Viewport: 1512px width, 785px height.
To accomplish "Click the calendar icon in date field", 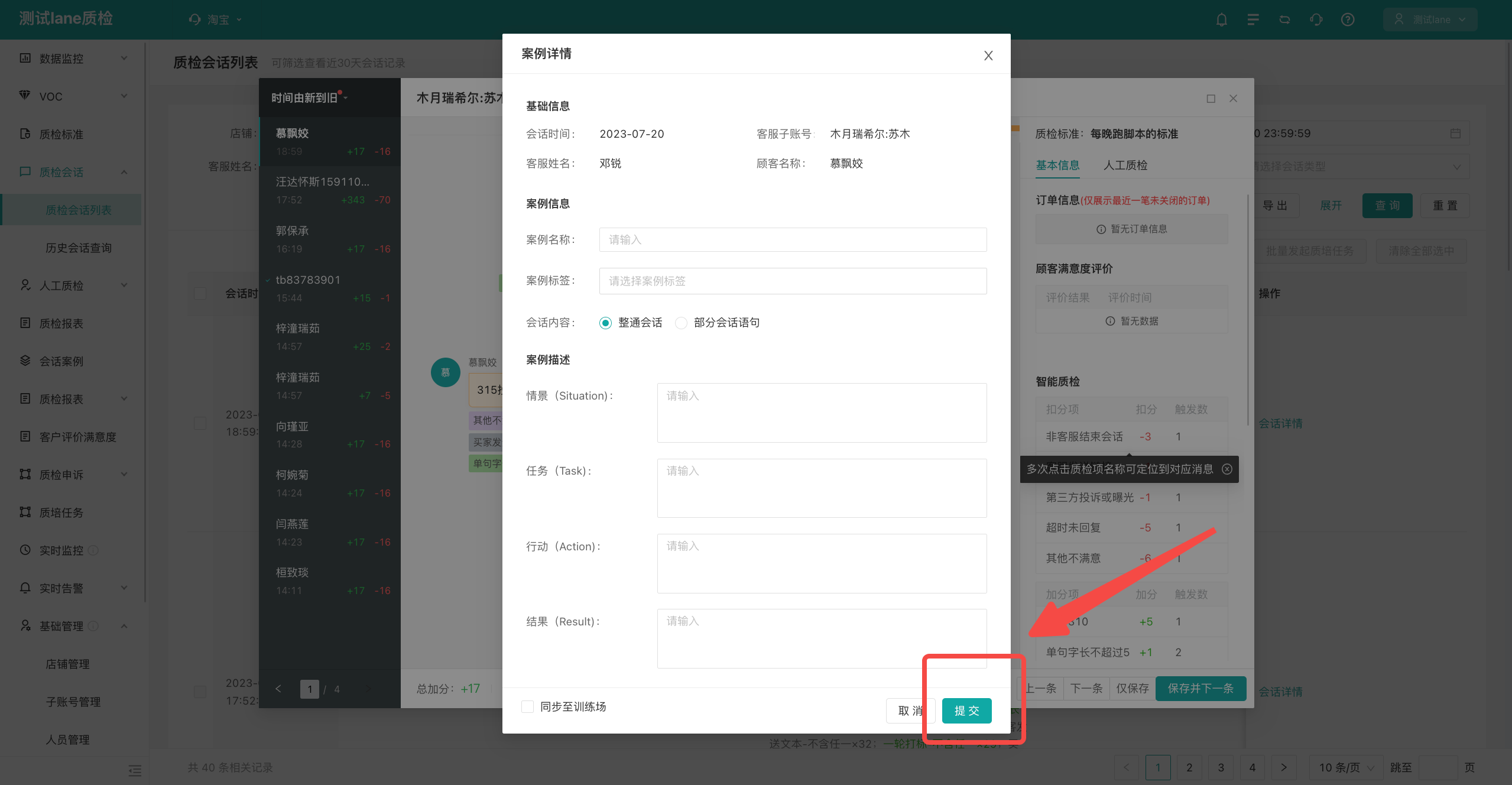I will (x=1455, y=134).
